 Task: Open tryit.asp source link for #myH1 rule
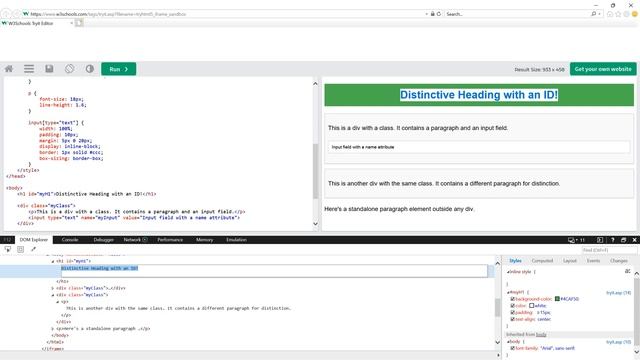point(618,293)
